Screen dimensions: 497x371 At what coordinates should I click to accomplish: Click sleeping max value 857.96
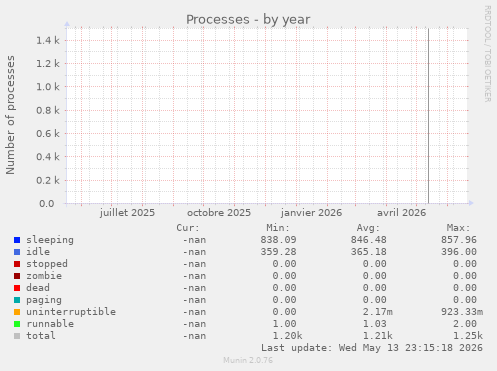pos(459,240)
